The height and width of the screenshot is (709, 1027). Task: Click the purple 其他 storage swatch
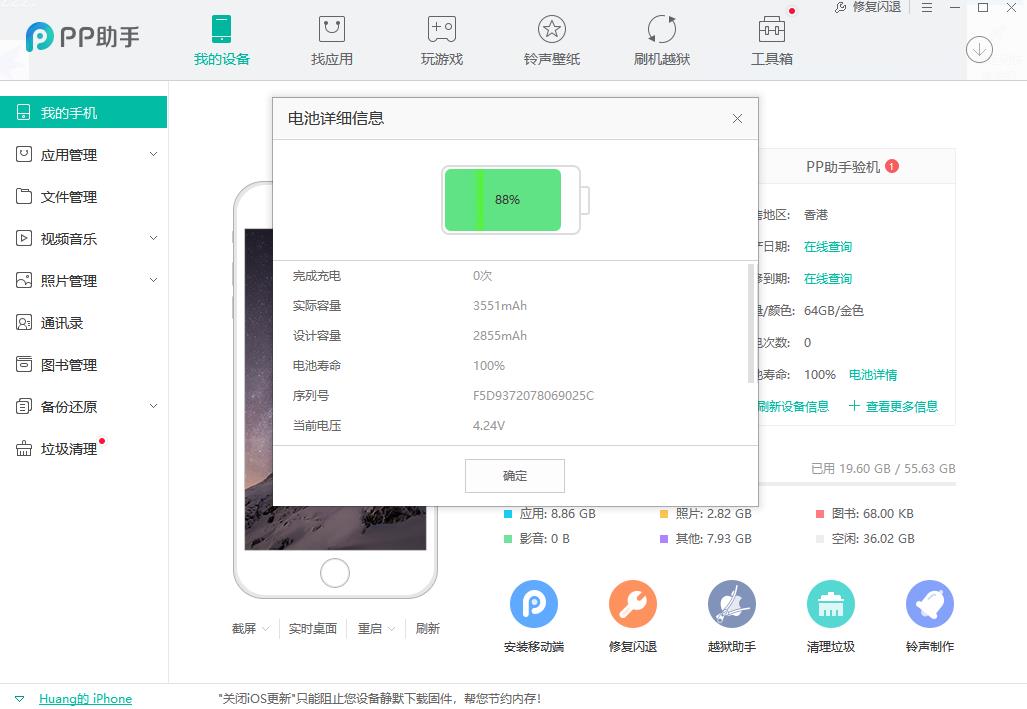[x=663, y=539]
